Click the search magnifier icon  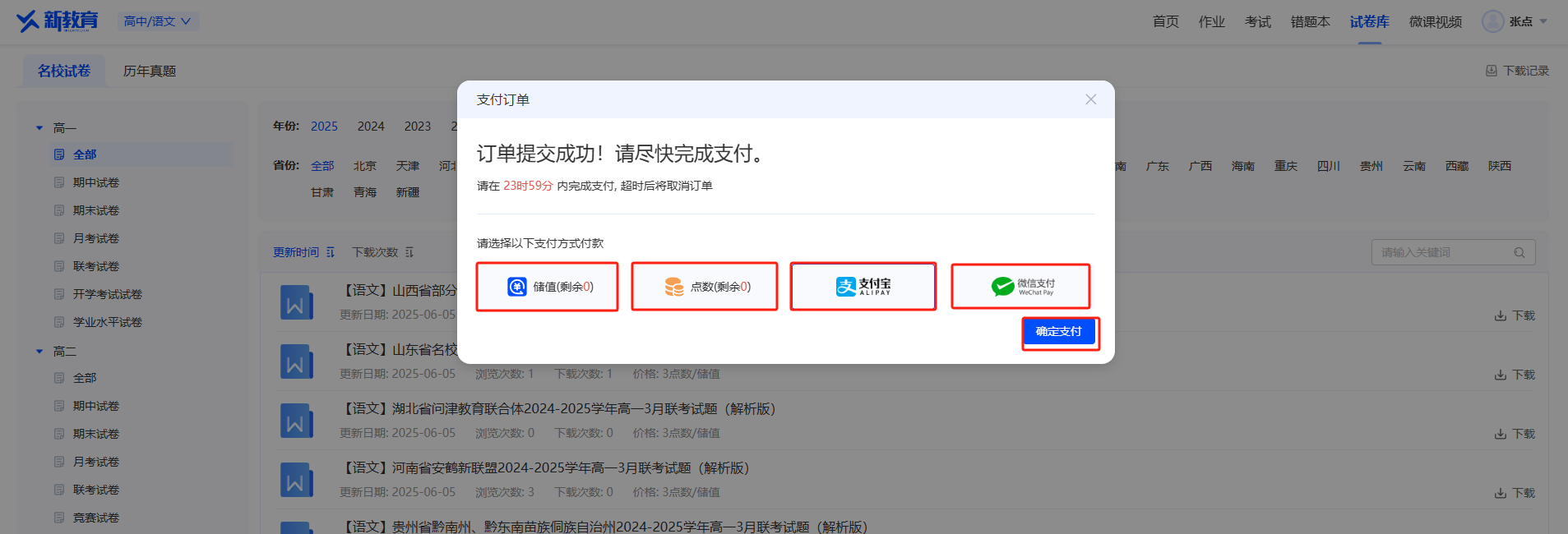coord(1519,252)
